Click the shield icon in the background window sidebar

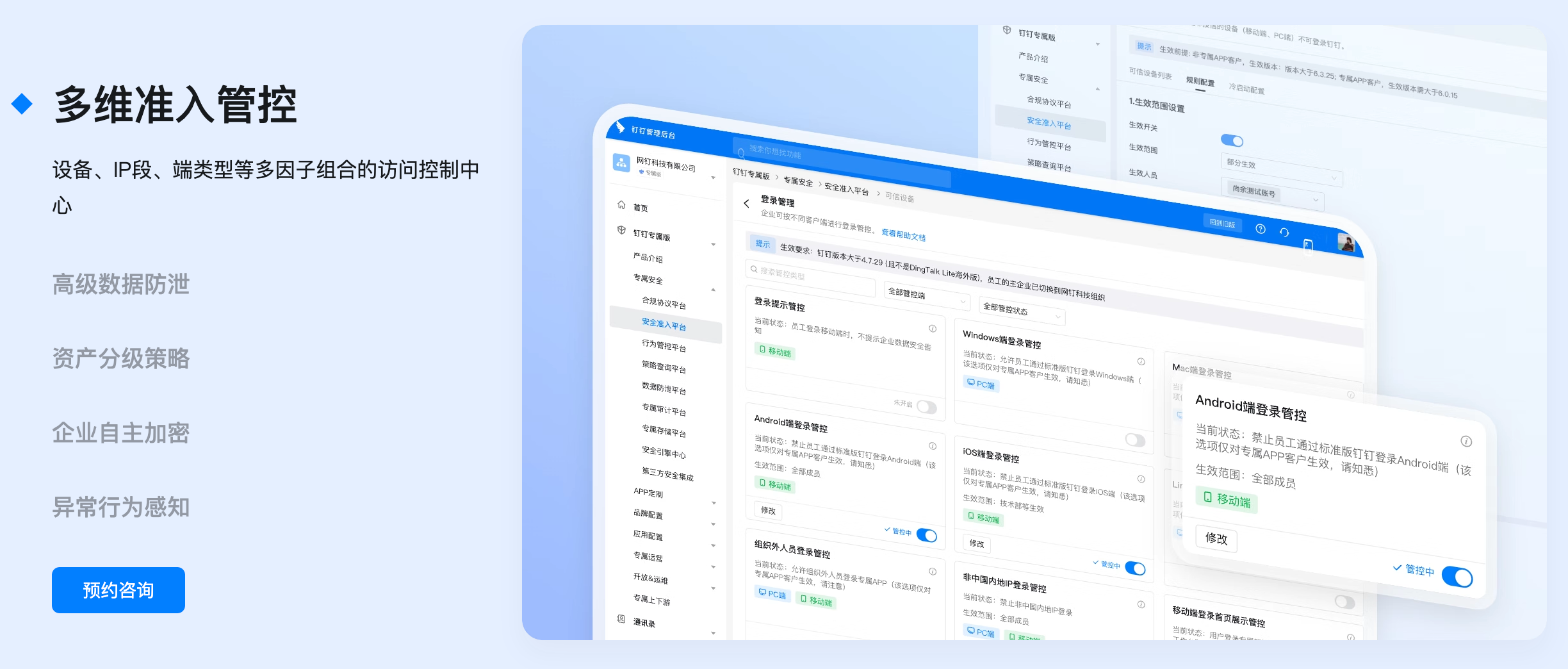(1007, 30)
